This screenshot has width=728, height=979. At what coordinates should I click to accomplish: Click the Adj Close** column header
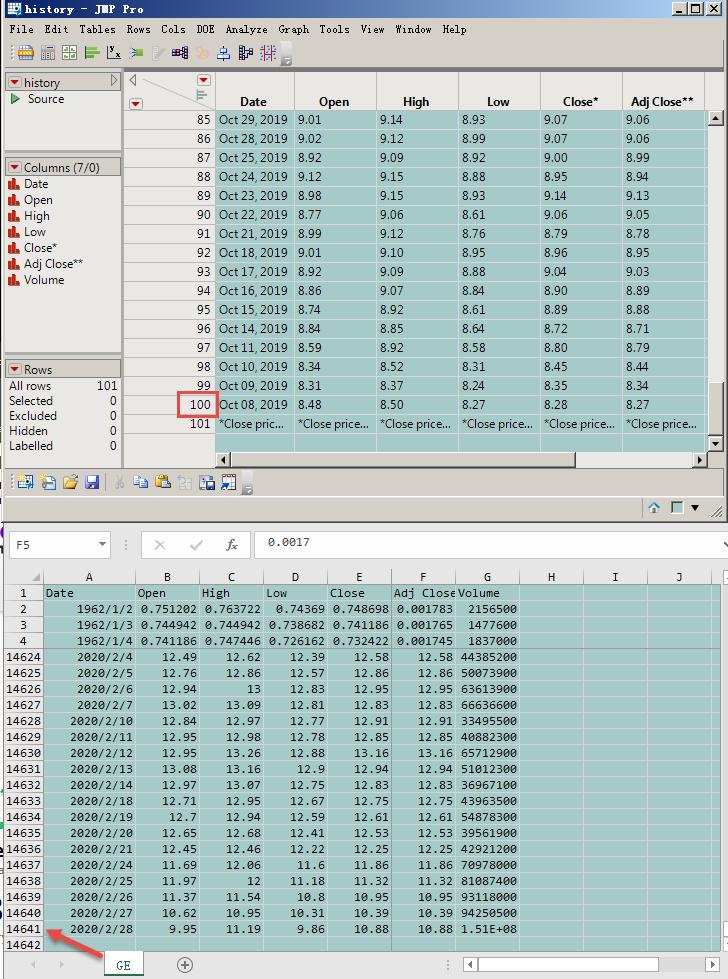click(663, 102)
